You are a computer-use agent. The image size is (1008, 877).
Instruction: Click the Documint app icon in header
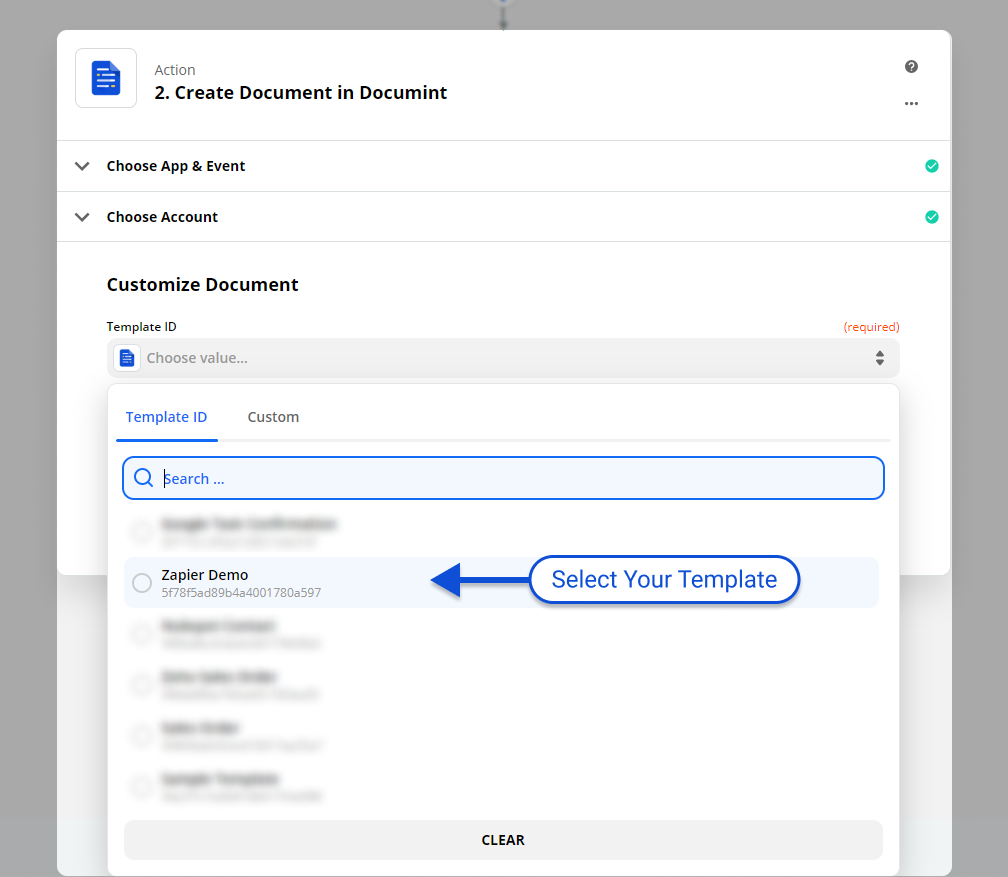point(106,78)
